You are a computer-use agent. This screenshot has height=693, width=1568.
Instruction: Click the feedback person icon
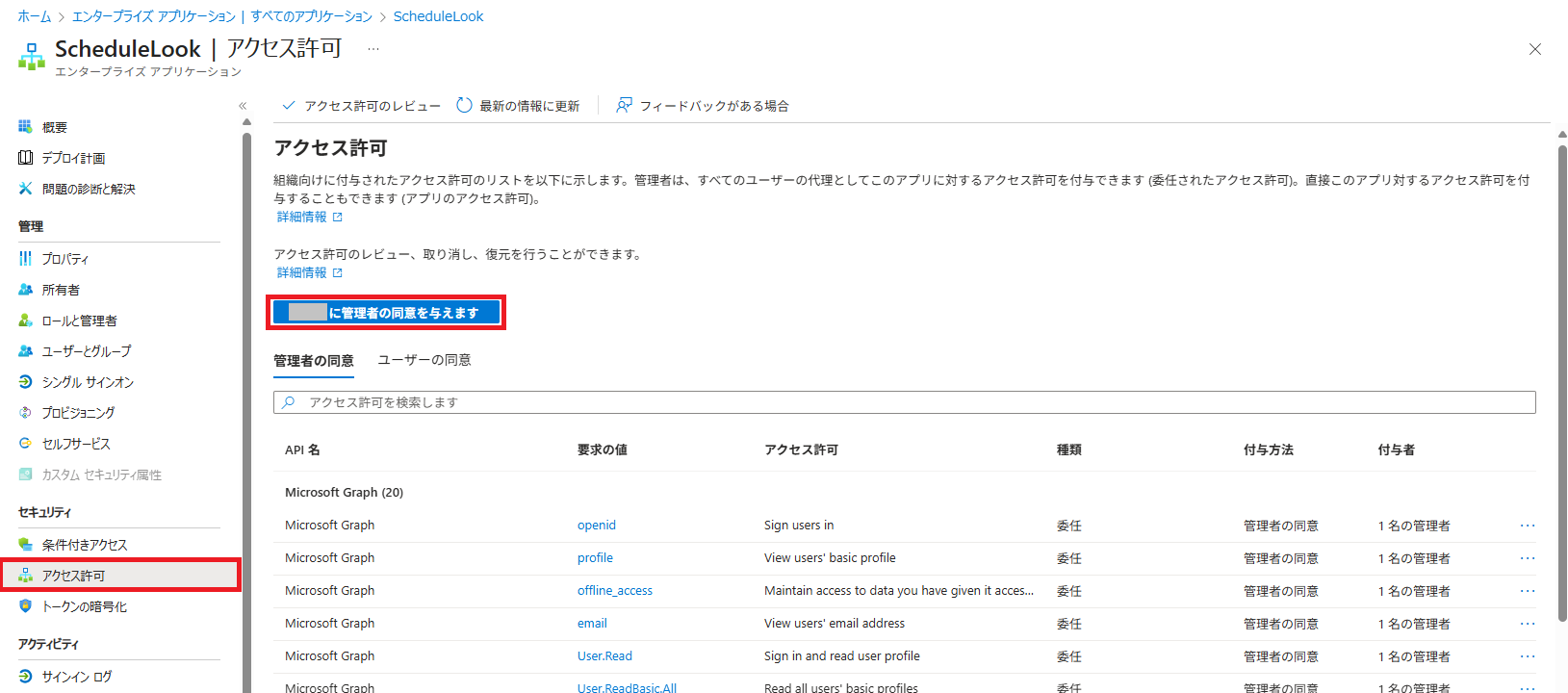pos(625,105)
